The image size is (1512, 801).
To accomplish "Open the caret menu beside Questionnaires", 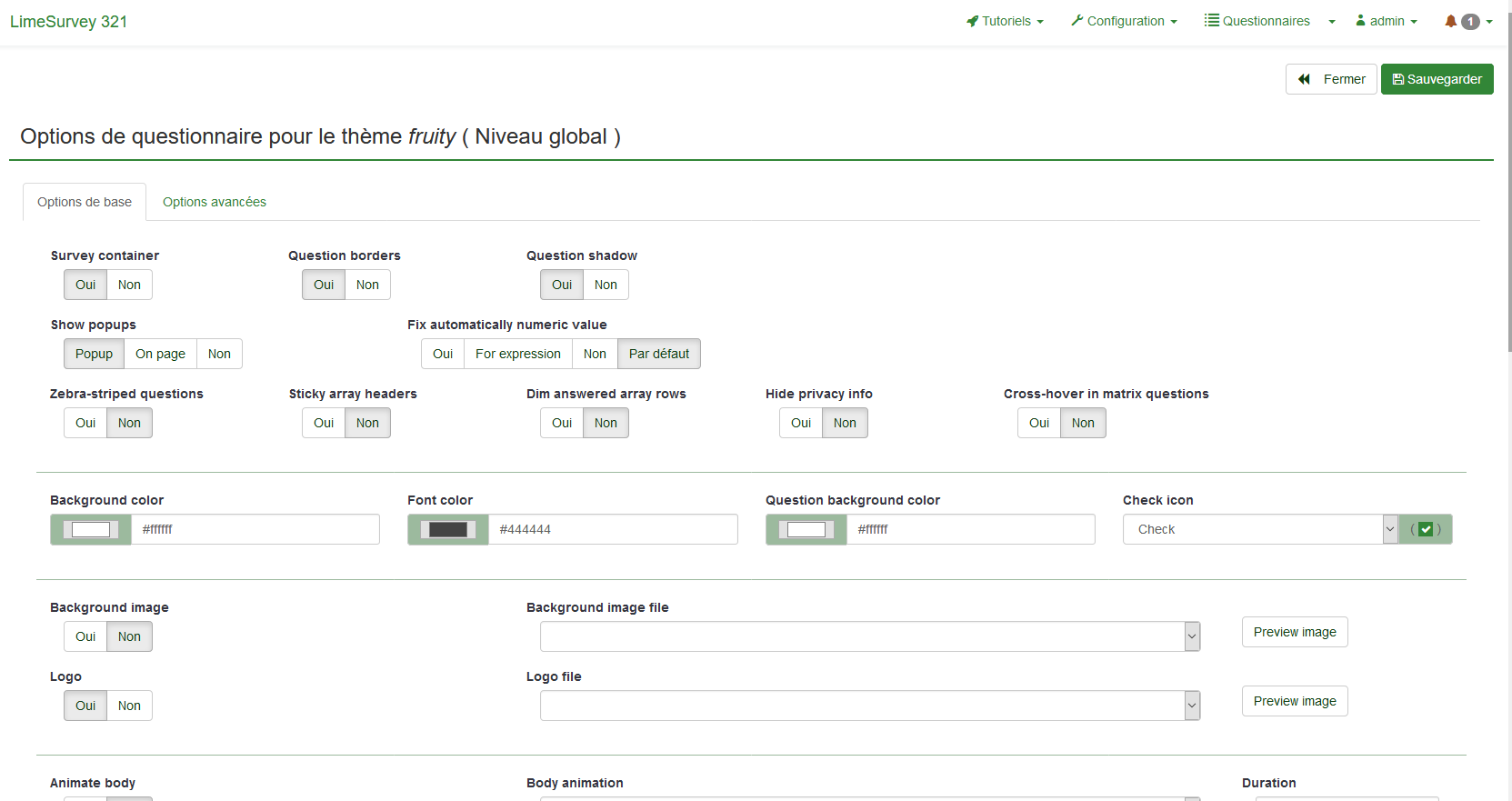I will (x=1332, y=22).
